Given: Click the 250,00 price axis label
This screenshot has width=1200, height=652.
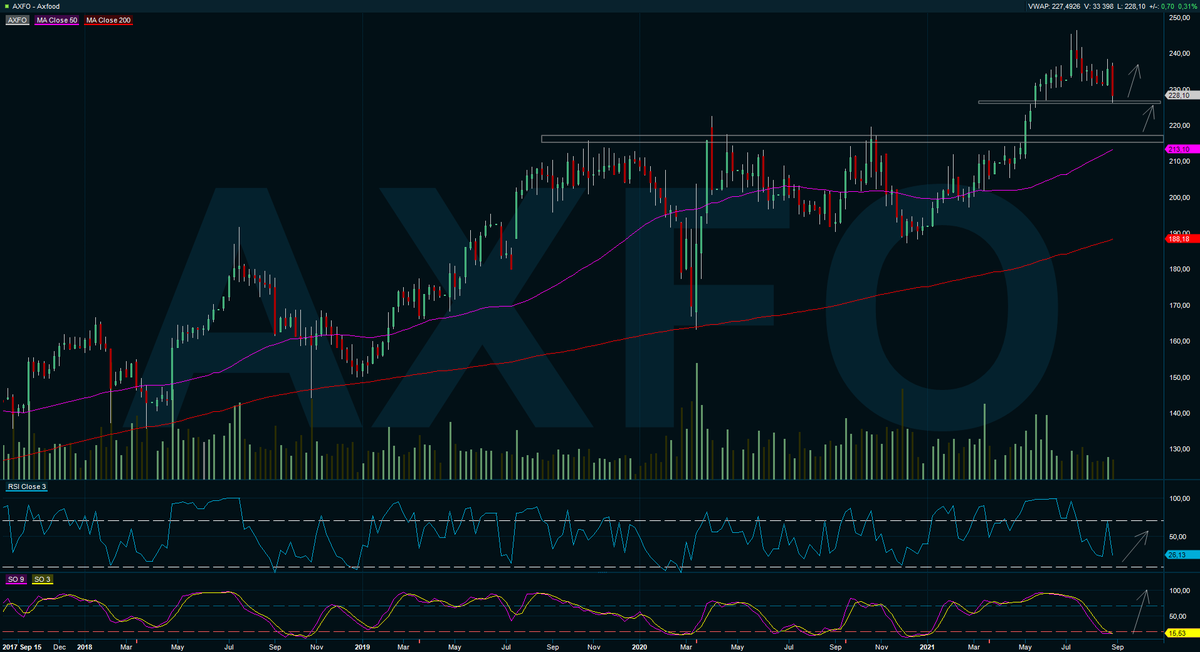Looking at the screenshot, I should [x=1178, y=17].
